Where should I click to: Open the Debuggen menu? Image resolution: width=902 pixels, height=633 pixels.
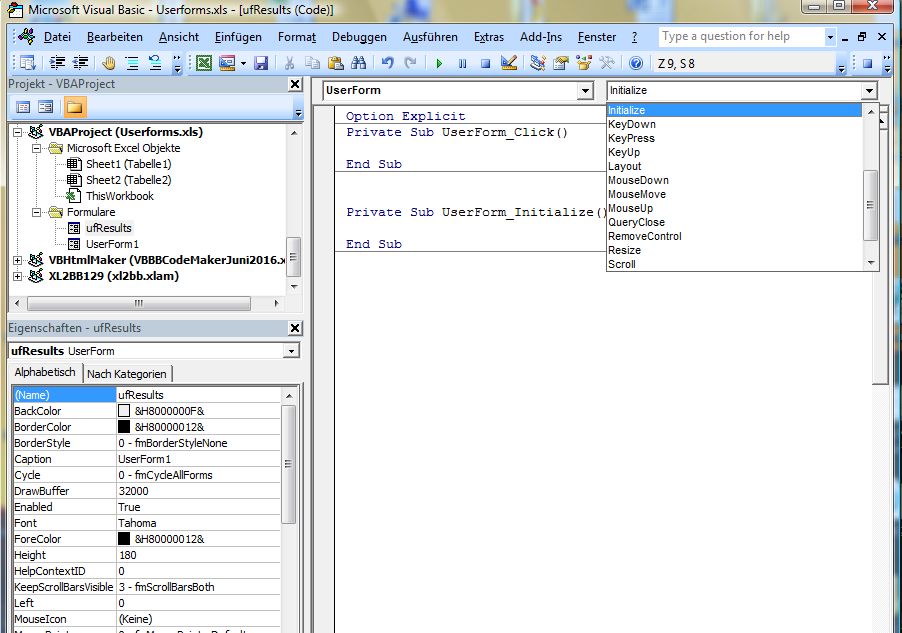359,37
